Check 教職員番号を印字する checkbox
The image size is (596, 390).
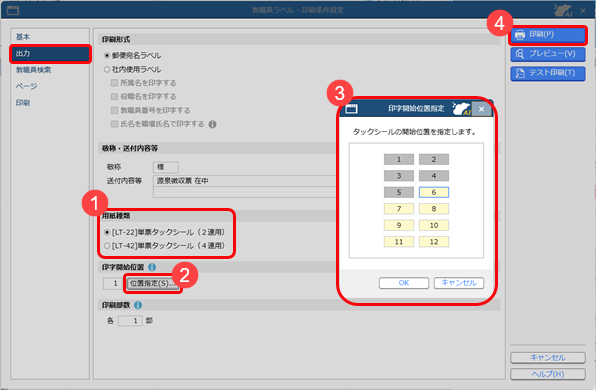(114, 110)
